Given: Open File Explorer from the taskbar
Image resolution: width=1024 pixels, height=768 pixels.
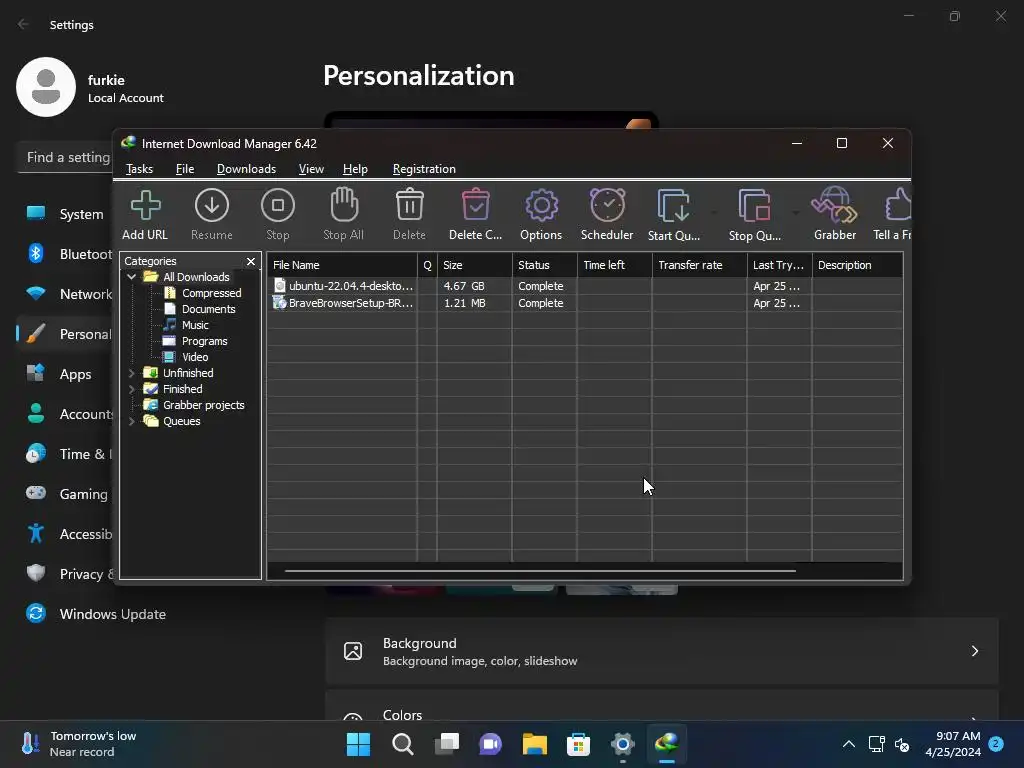Looking at the screenshot, I should (x=534, y=744).
